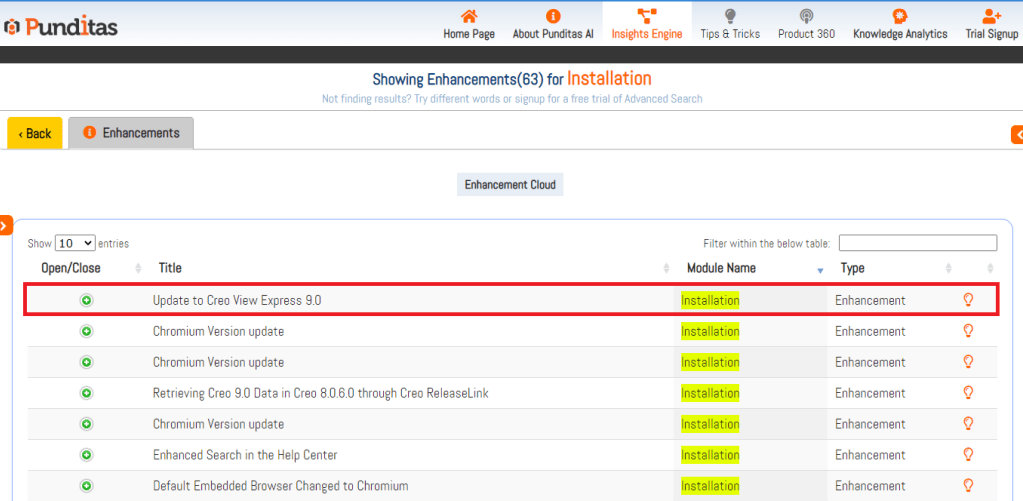This screenshot has width=1023, height=501.
Task: Click the Punditas logo
Action: 61,26
